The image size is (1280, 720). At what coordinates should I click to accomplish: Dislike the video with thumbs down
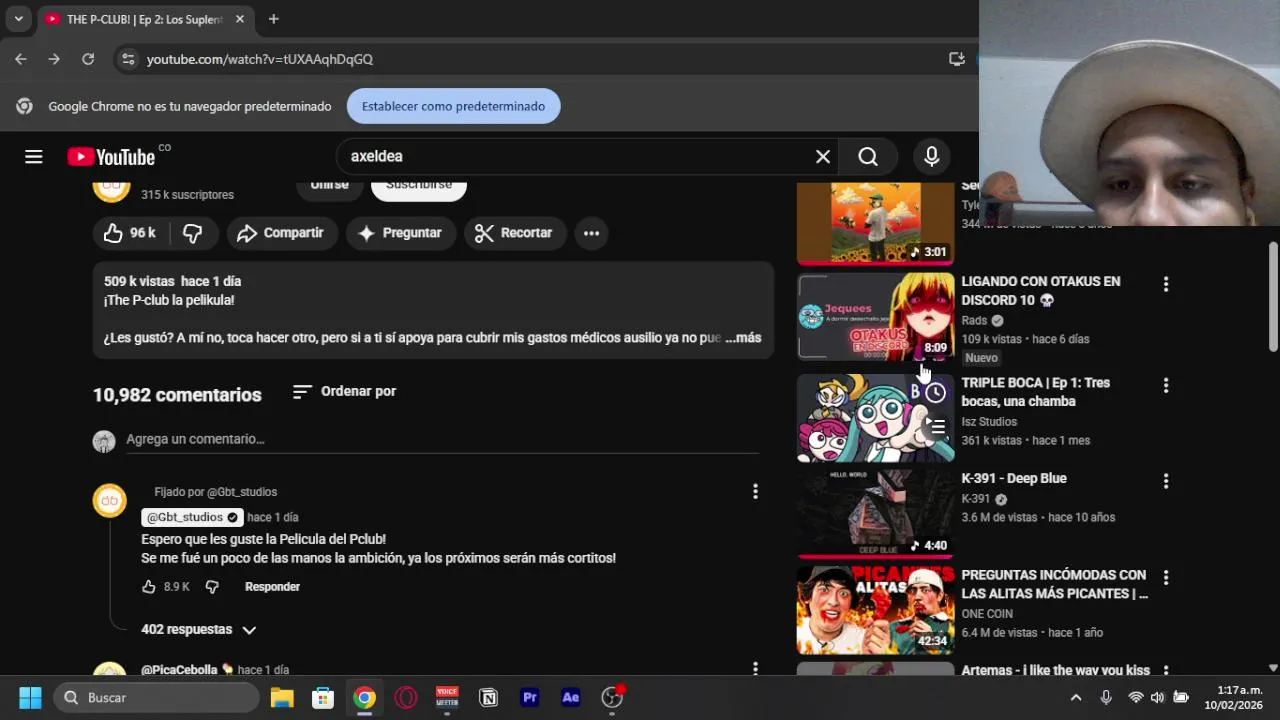pyautogui.click(x=193, y=233)
